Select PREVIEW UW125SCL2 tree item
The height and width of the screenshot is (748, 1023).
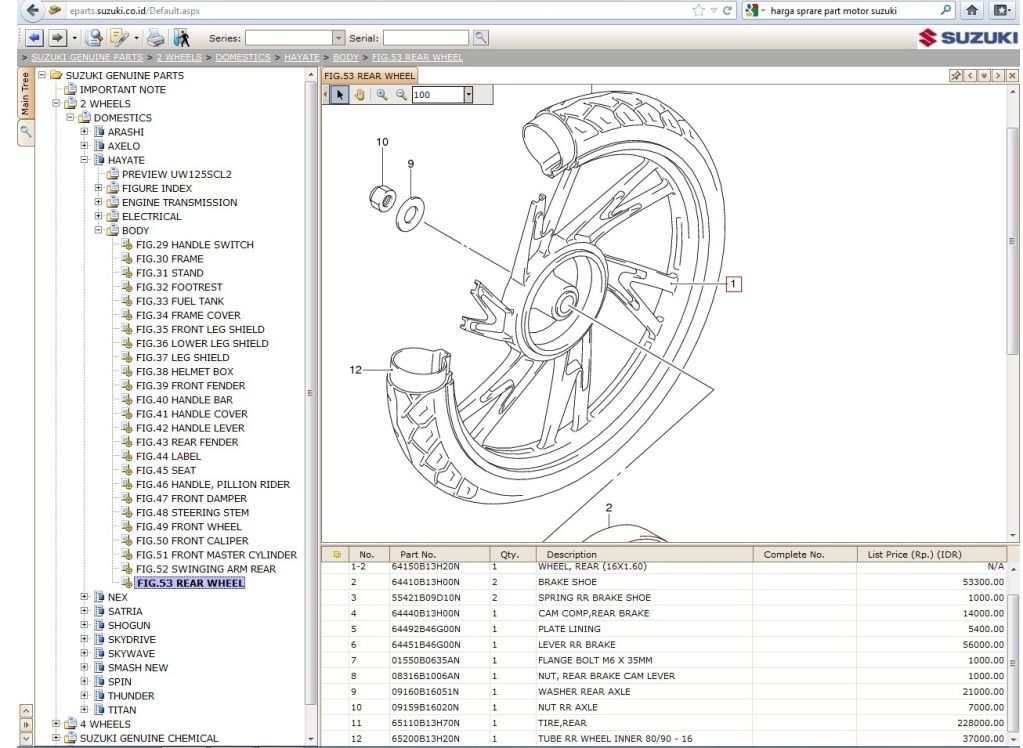(x=177, y=174)
